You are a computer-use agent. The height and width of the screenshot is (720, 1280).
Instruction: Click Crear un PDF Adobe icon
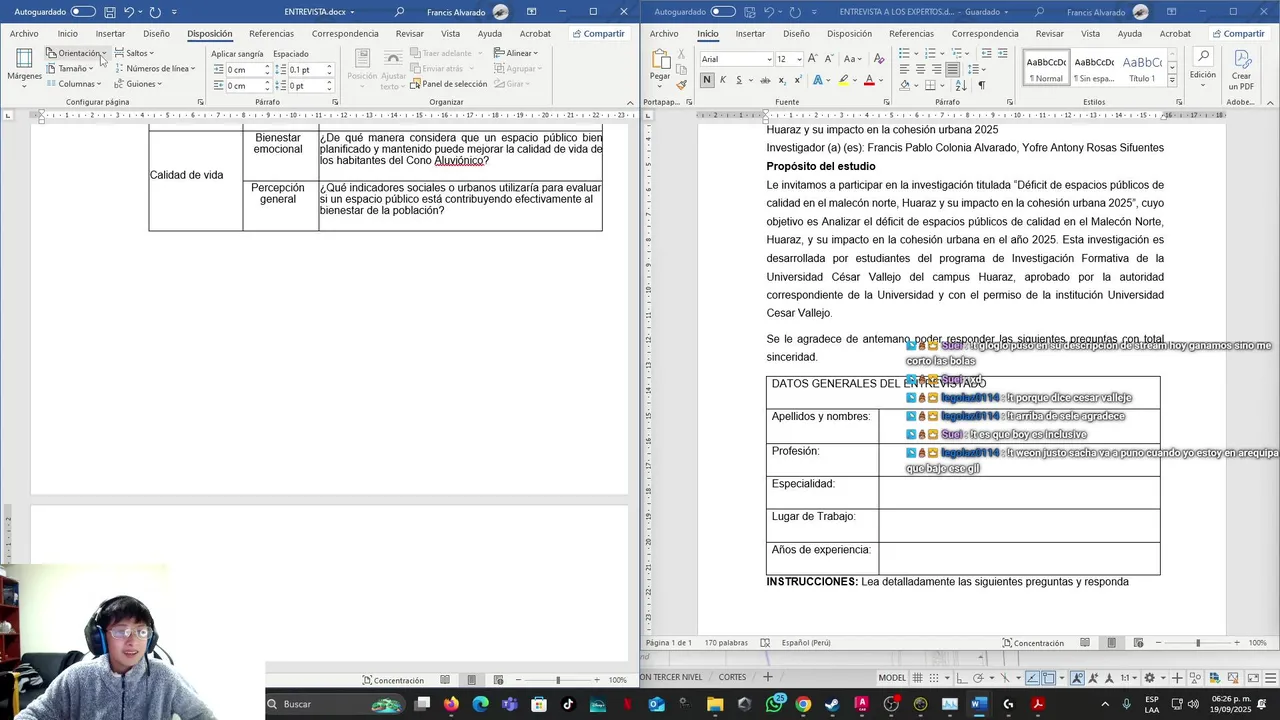[x=1241, y=69]
